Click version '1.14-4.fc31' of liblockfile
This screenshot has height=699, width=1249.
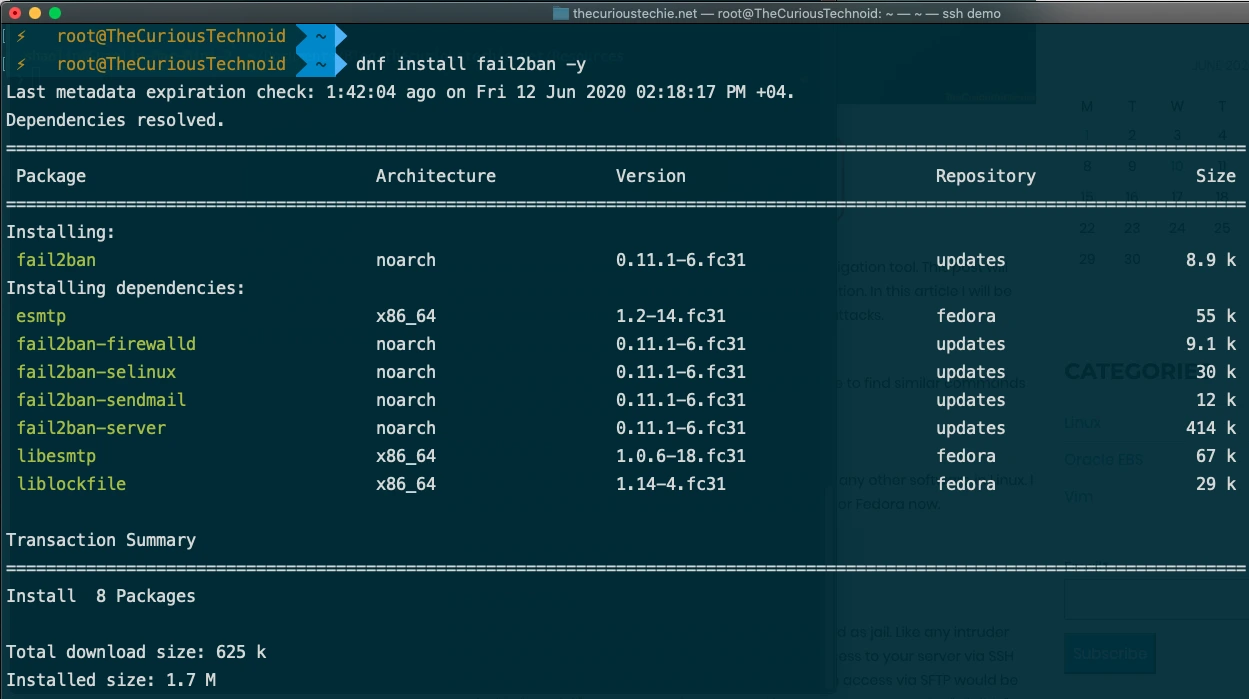[671, 484]
